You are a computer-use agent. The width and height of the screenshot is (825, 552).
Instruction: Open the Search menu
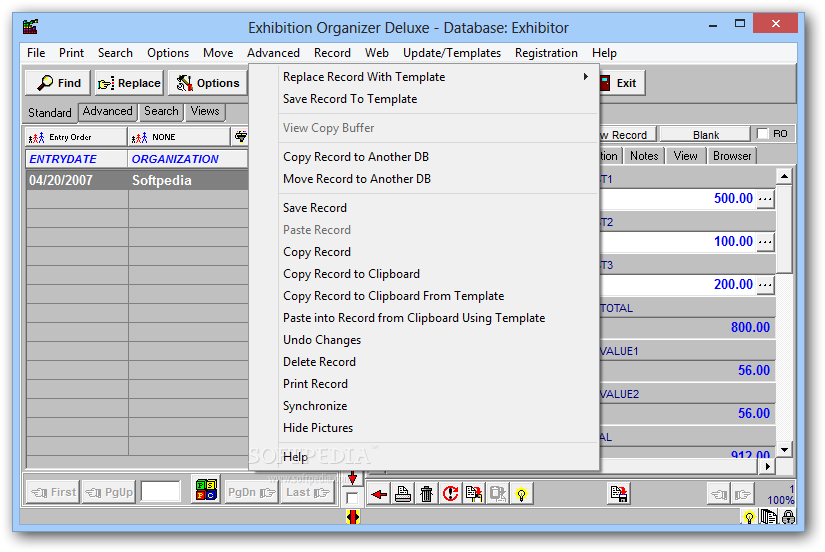click(x=115, y=53)
